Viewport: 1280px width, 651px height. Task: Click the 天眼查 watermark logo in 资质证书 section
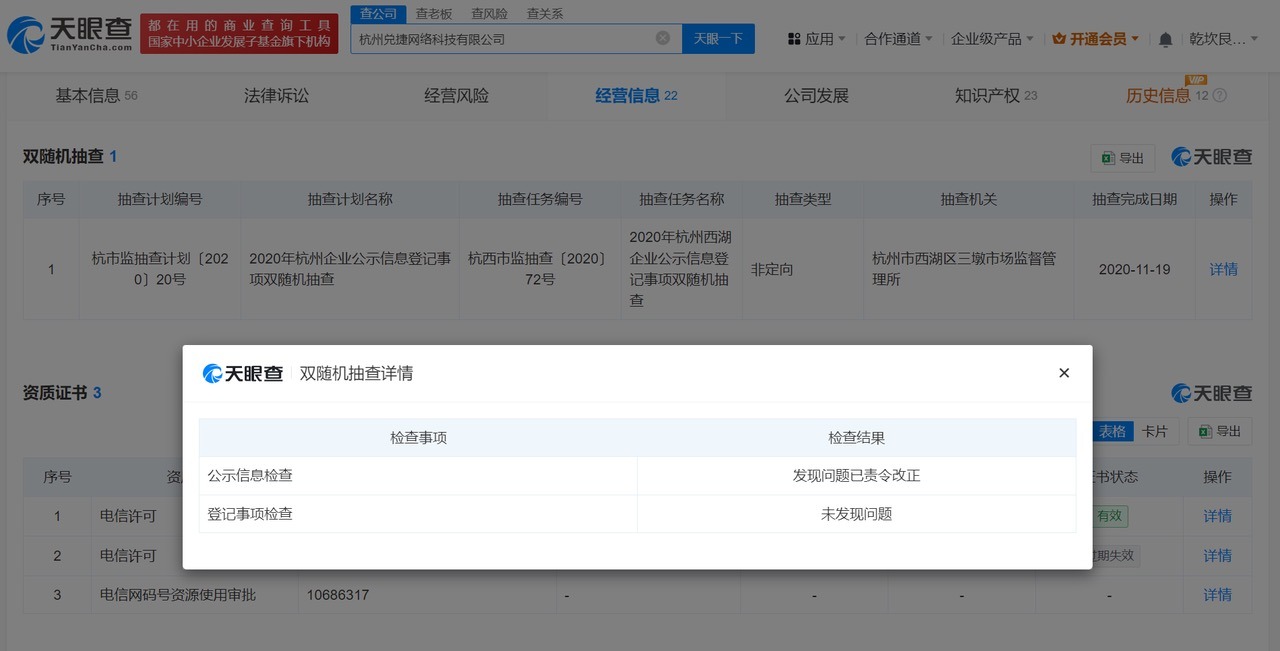tap(1210, 393)
